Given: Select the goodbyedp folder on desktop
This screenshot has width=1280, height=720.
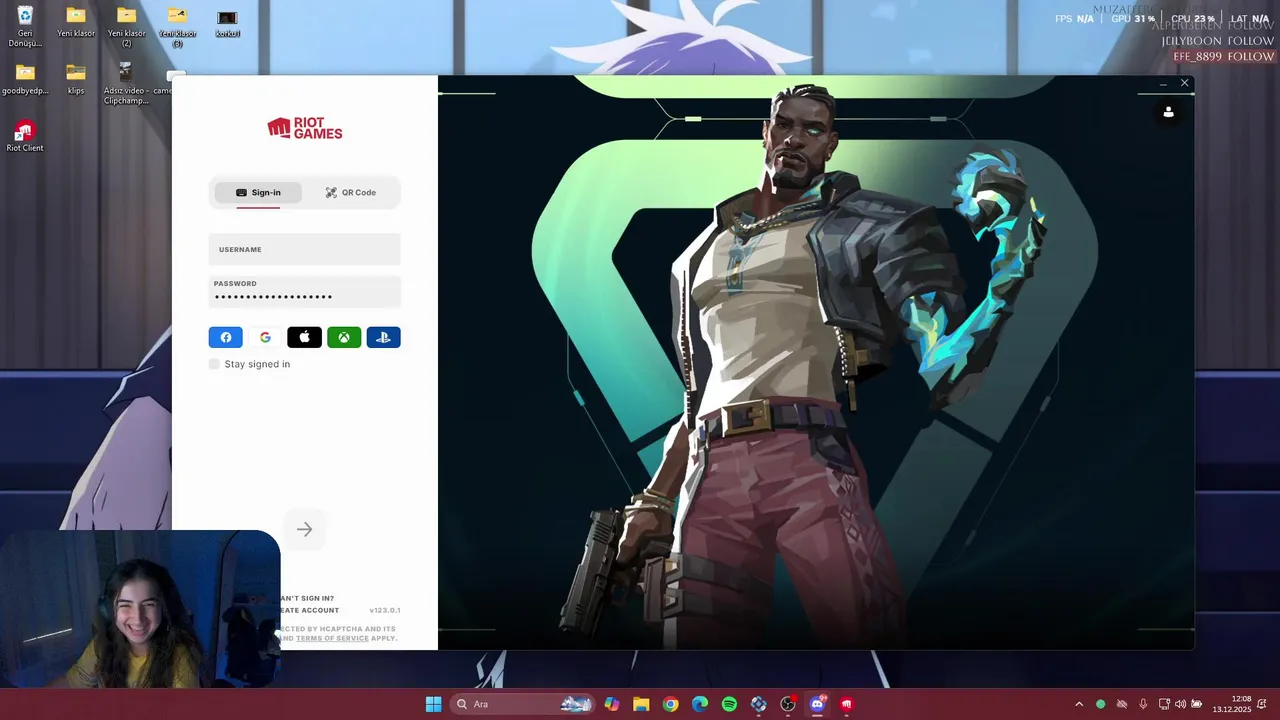Looking at the screenshot, I should [25, 80].
